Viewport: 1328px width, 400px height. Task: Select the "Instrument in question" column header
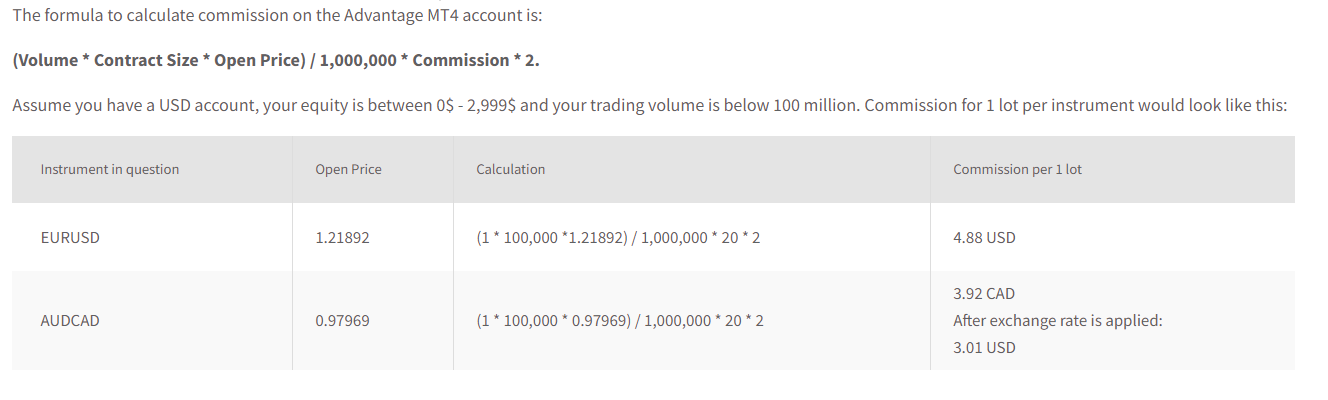[x=110, y=169]
